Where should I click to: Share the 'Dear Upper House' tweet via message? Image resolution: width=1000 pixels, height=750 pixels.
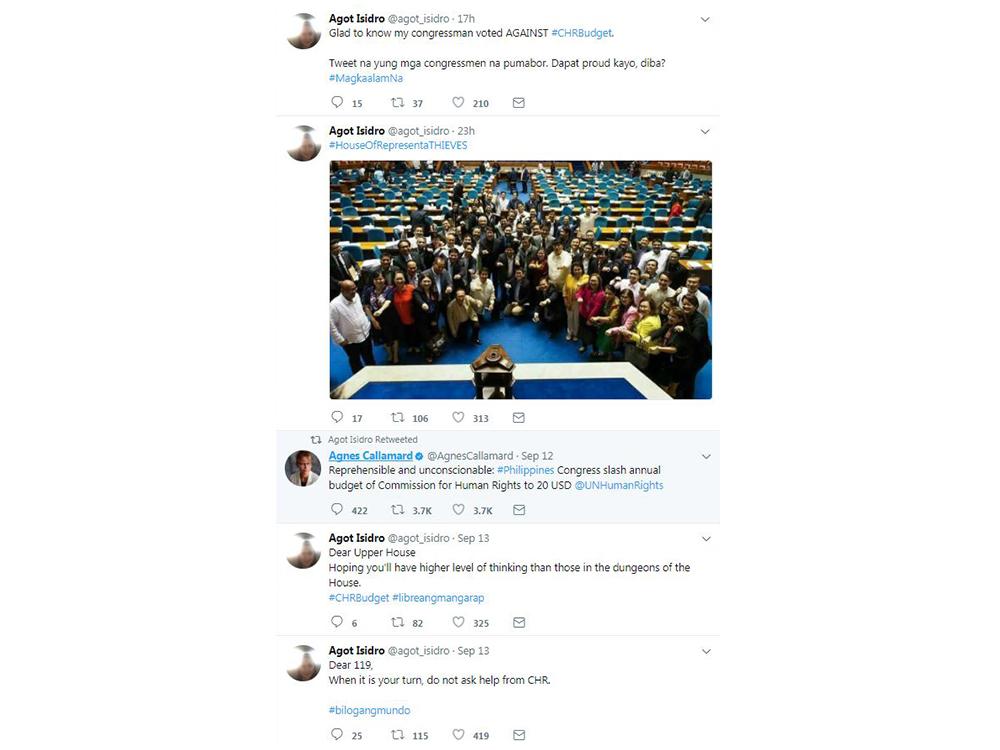pyautogui.click(x=519, y=622)
